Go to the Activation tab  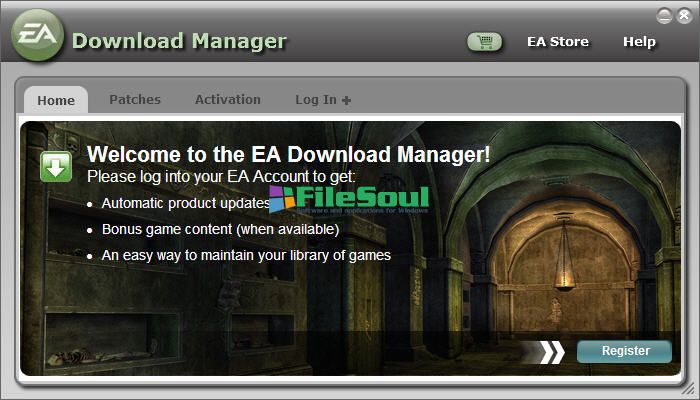228,100
